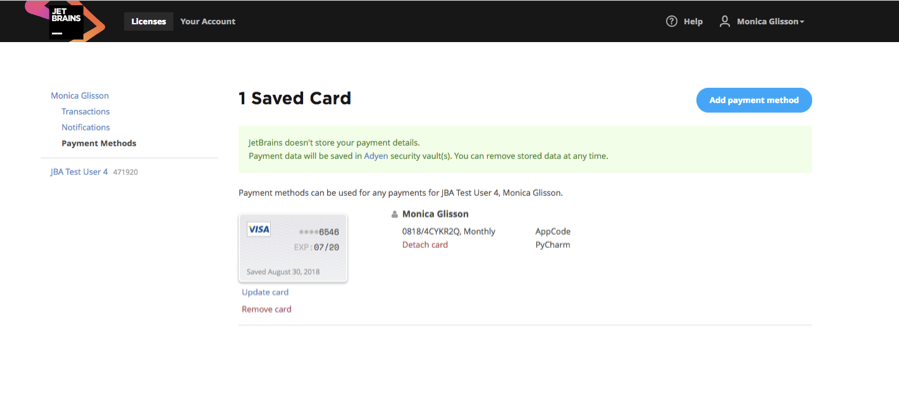The image size is (899, 407).
Task: Click the Remove card link
Action: [267, 310]
